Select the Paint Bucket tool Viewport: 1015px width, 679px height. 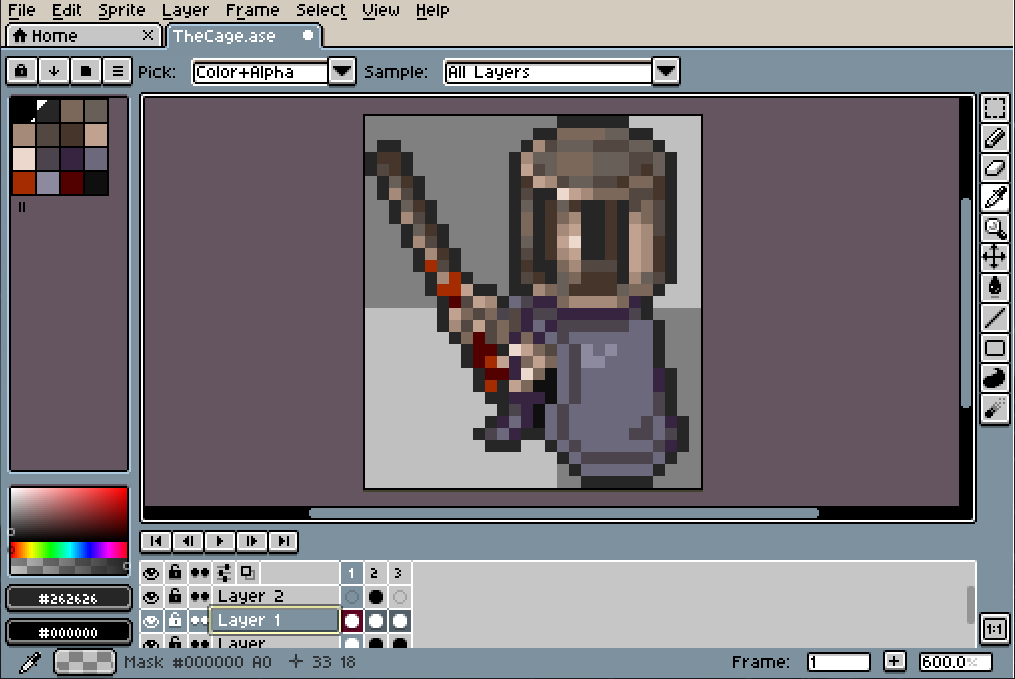[x=994, y=288]
